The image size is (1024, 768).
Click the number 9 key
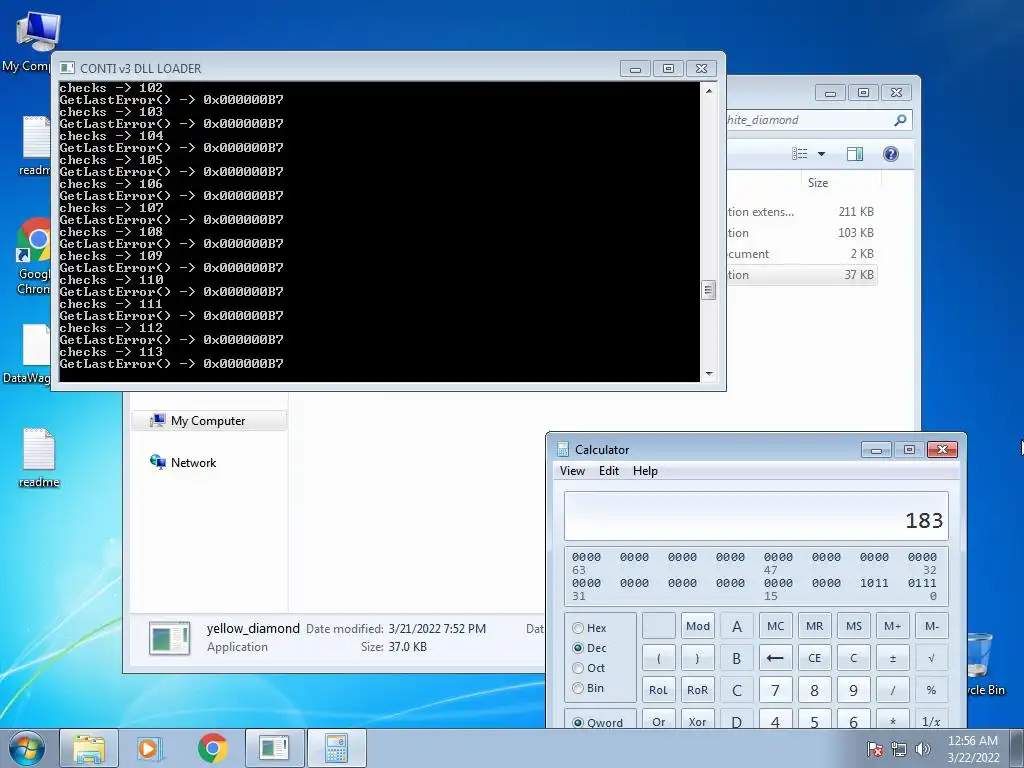[854, 690]
